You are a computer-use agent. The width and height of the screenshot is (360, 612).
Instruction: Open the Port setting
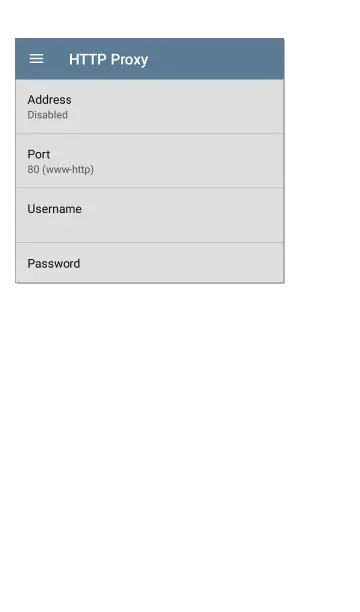[x=150, y=160]
